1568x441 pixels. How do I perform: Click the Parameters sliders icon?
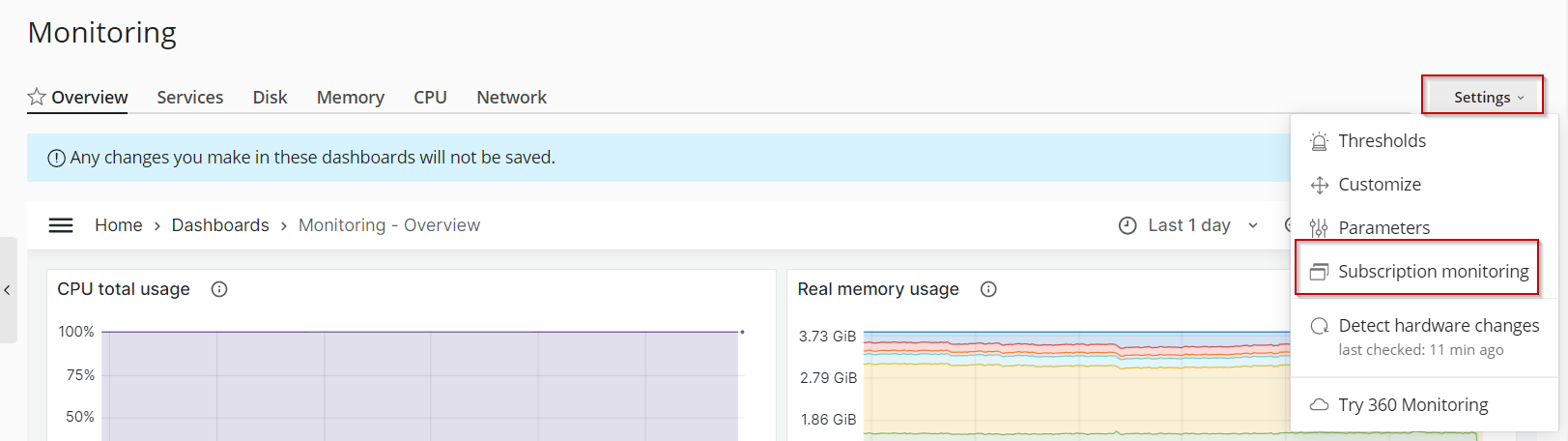tap(1319, 228)
